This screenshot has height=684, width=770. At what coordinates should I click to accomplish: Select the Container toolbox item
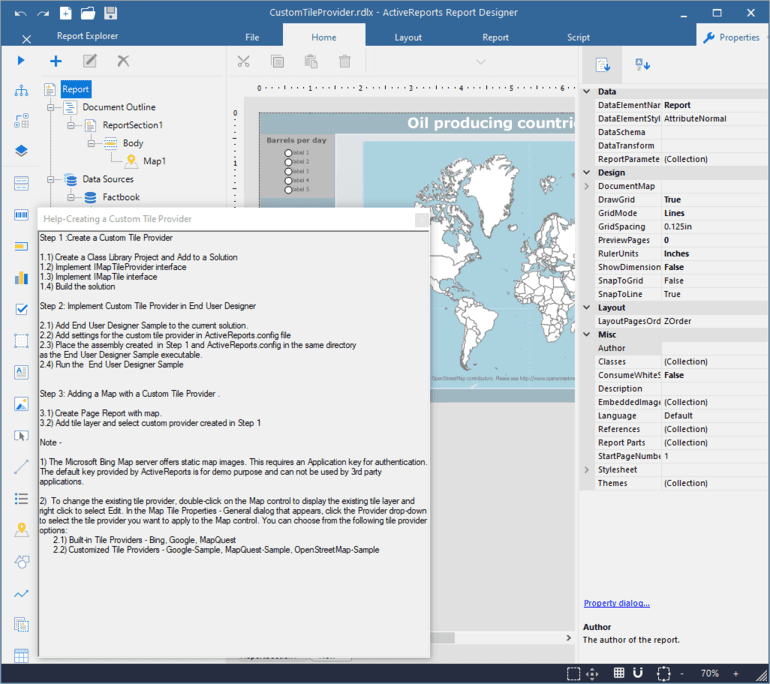21,340
